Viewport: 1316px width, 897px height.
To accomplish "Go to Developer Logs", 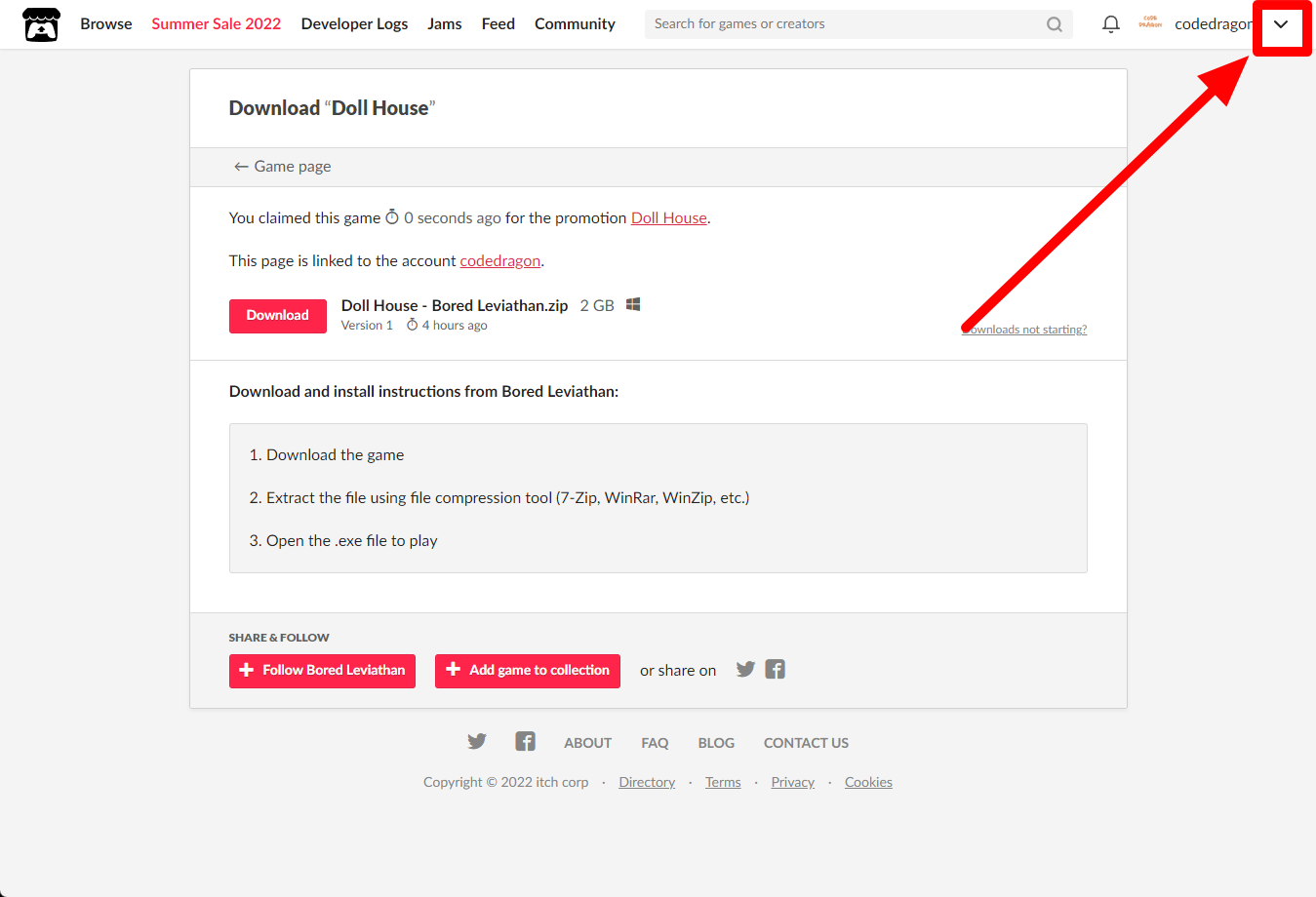I will [x=354, y=24].
